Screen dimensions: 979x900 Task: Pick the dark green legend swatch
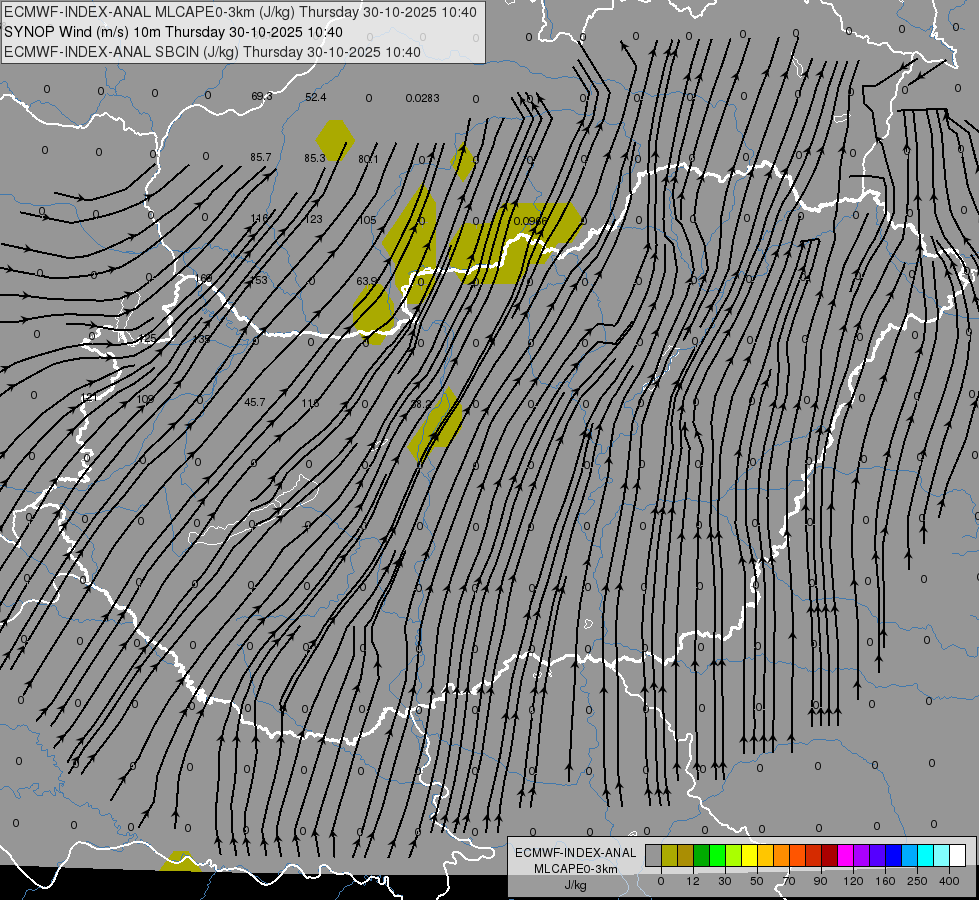point(701,856)
